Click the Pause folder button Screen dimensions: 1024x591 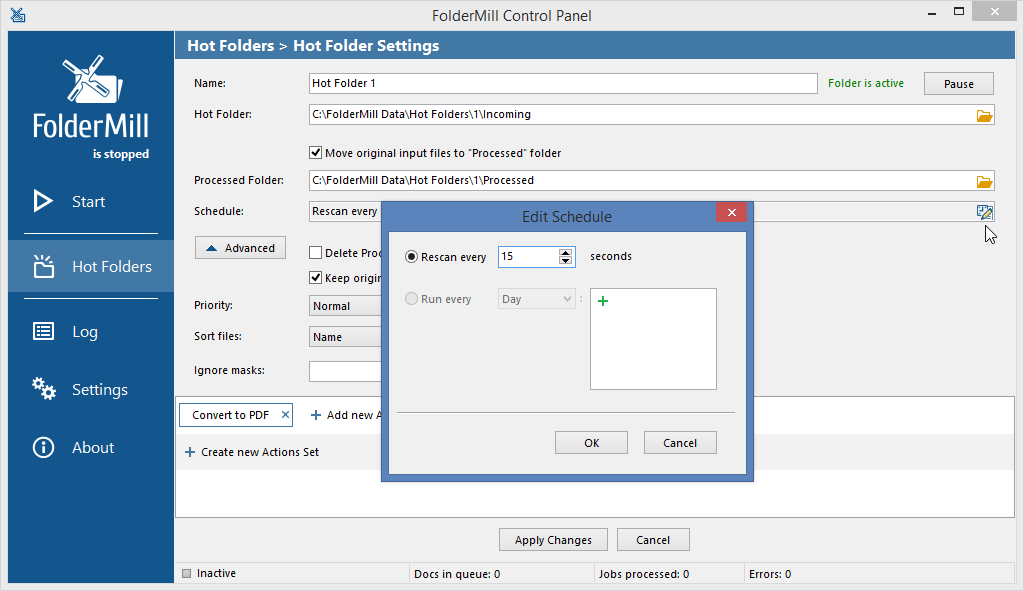[x=958, y=84]
